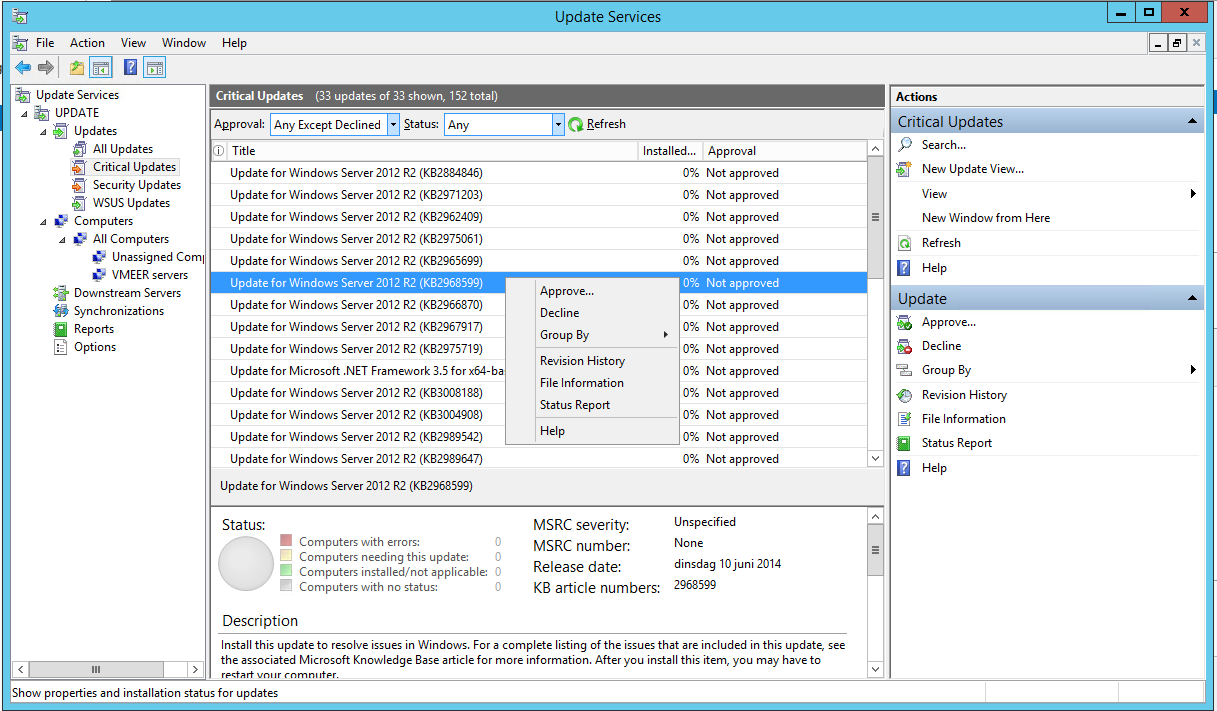Select All Updates in the tree
Screen dimensions: 1217x711
[x=123, y=149]
